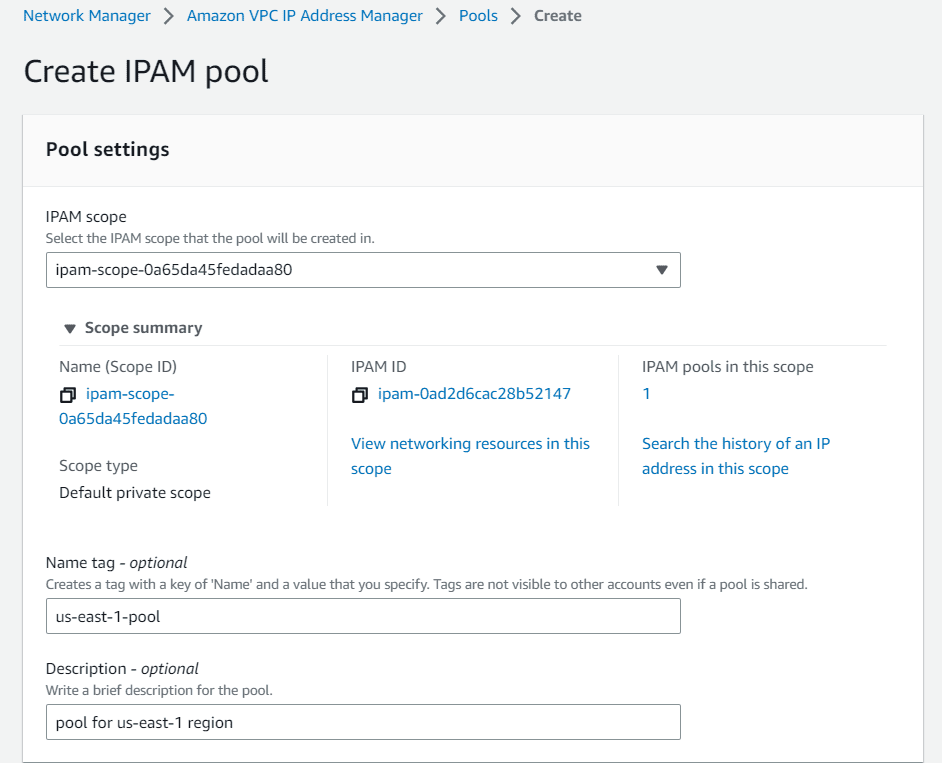Click the chevron before the Create breadcrumb
The image size is (942, 763).
tap(515, 16)
